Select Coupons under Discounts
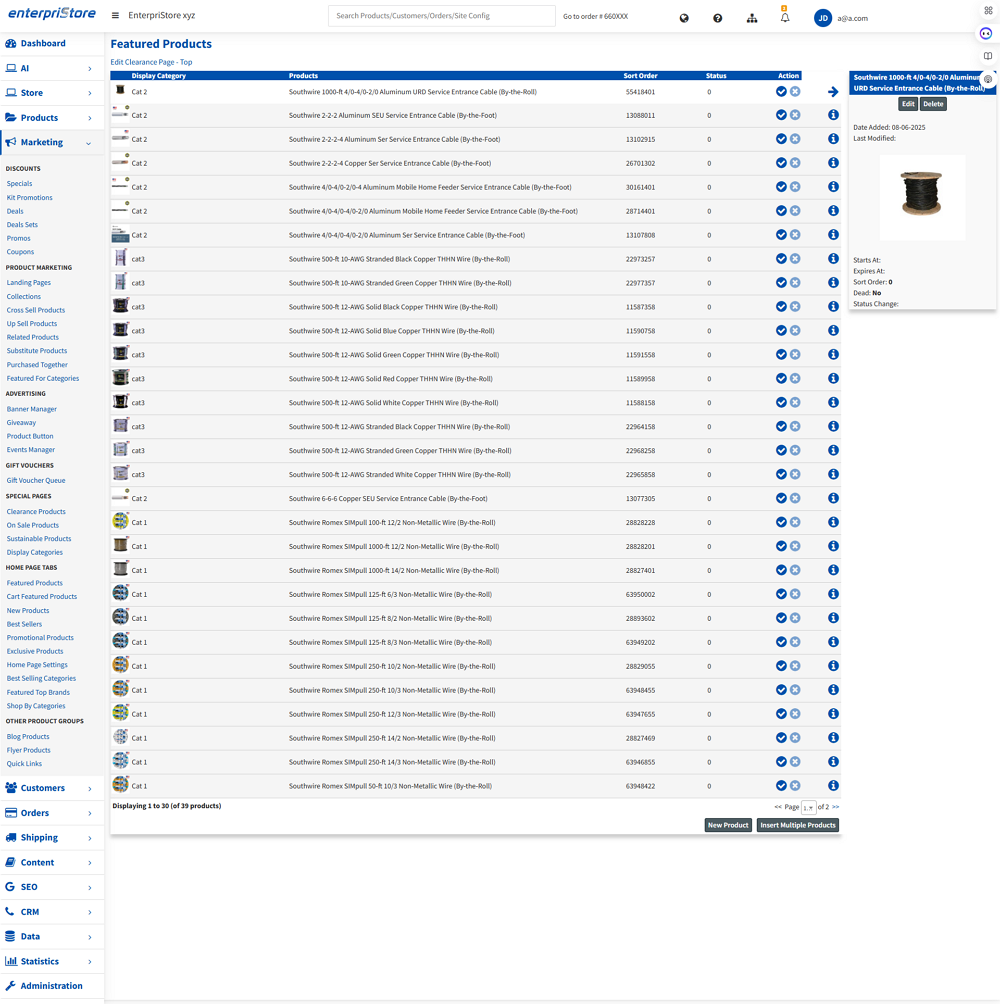1000x1004 pixels. point(20,252)
